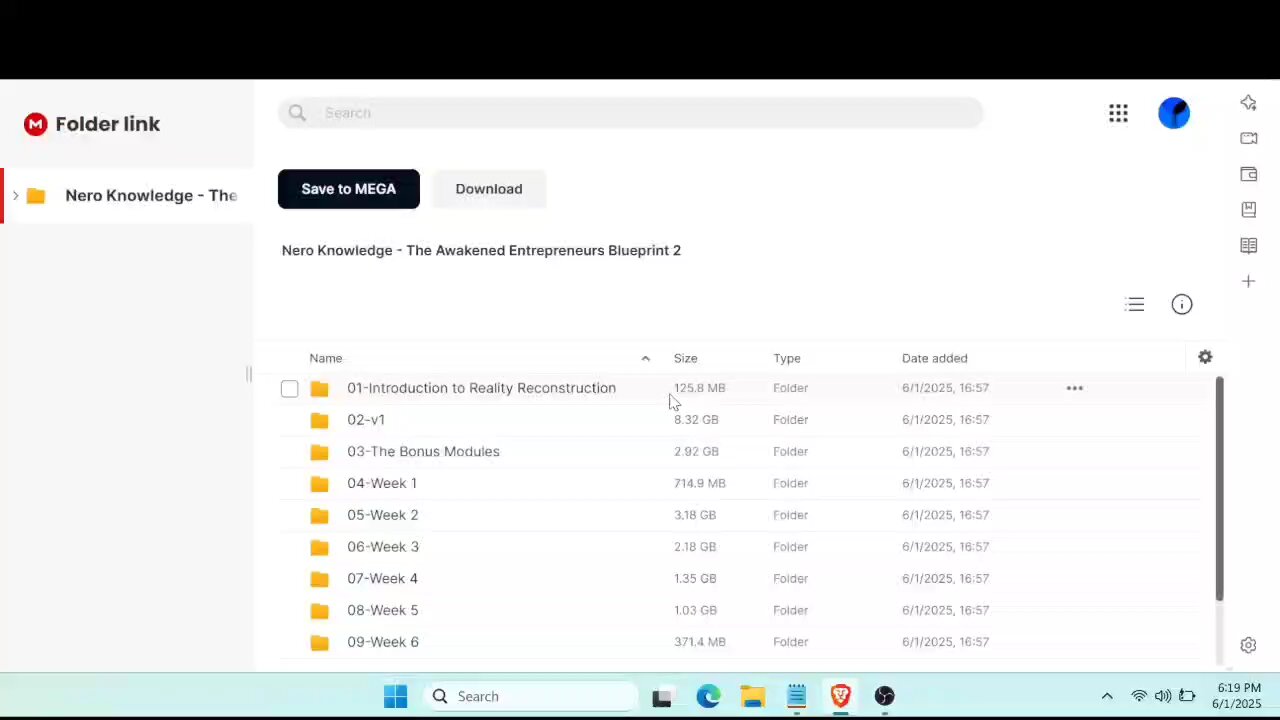Click the sidebar star sparkle icon
Image resolution: width=1280 pixels, height=720 pixels.
1249,102
